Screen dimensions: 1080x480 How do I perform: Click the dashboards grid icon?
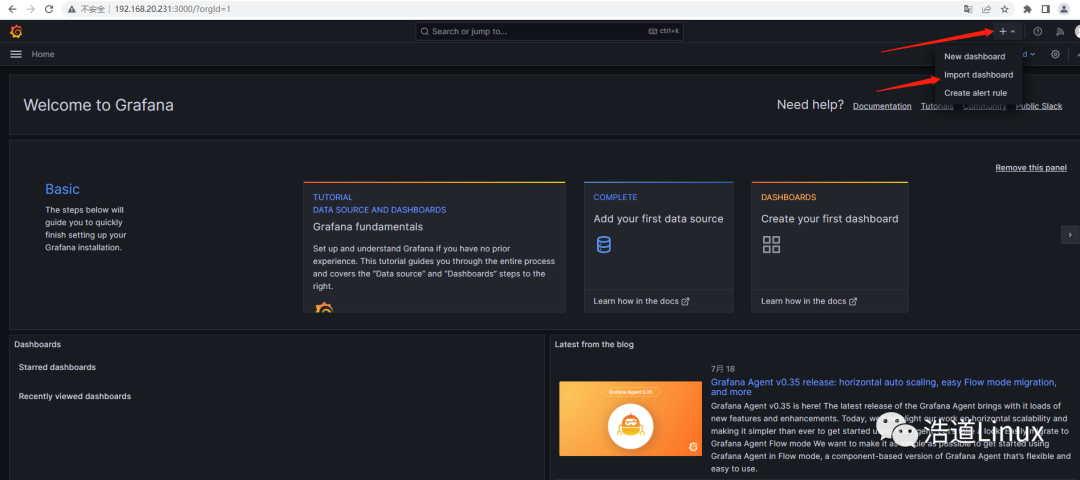tap(771, 244)
